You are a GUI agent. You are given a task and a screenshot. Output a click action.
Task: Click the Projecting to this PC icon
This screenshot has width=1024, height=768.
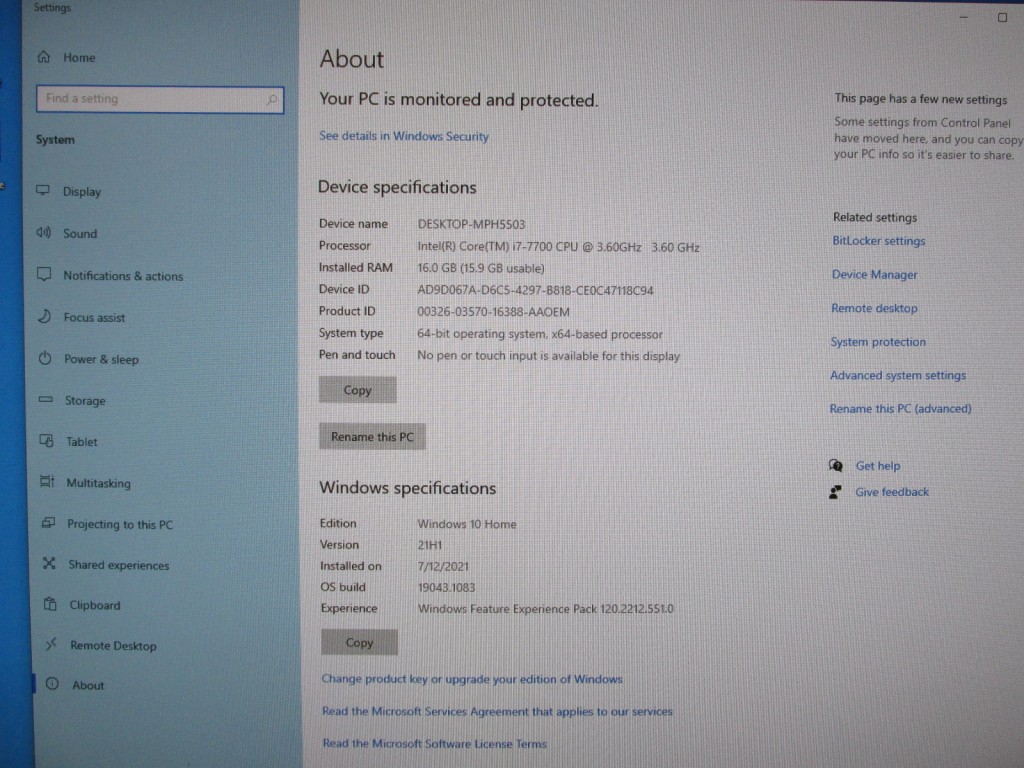(48, 523)
